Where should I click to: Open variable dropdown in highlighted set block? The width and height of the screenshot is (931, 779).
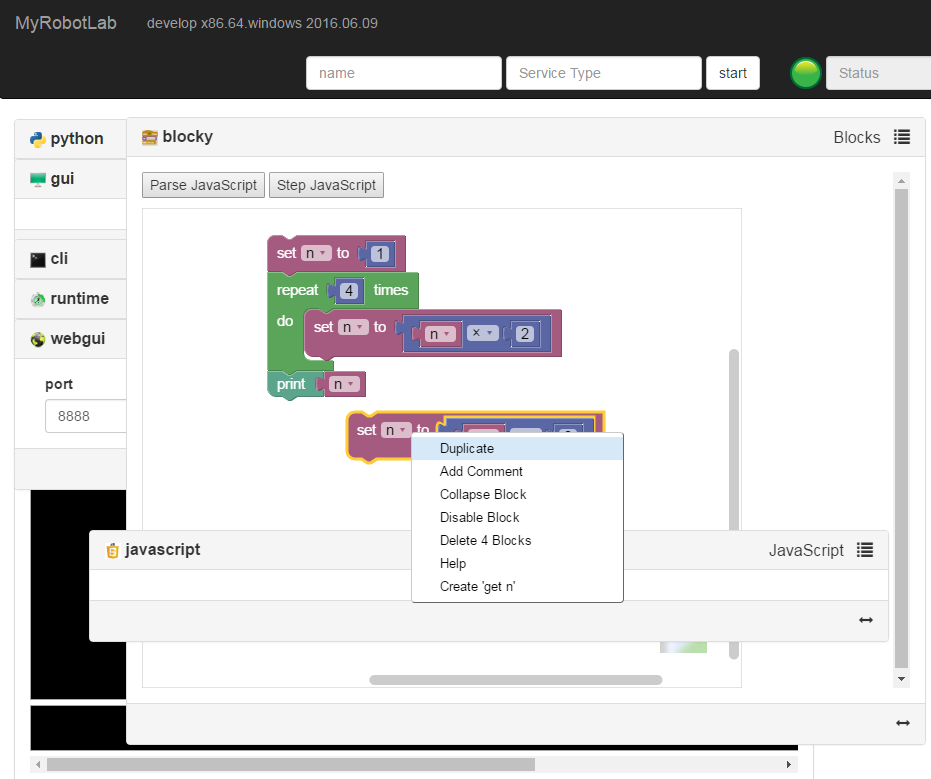pos(396,430)
